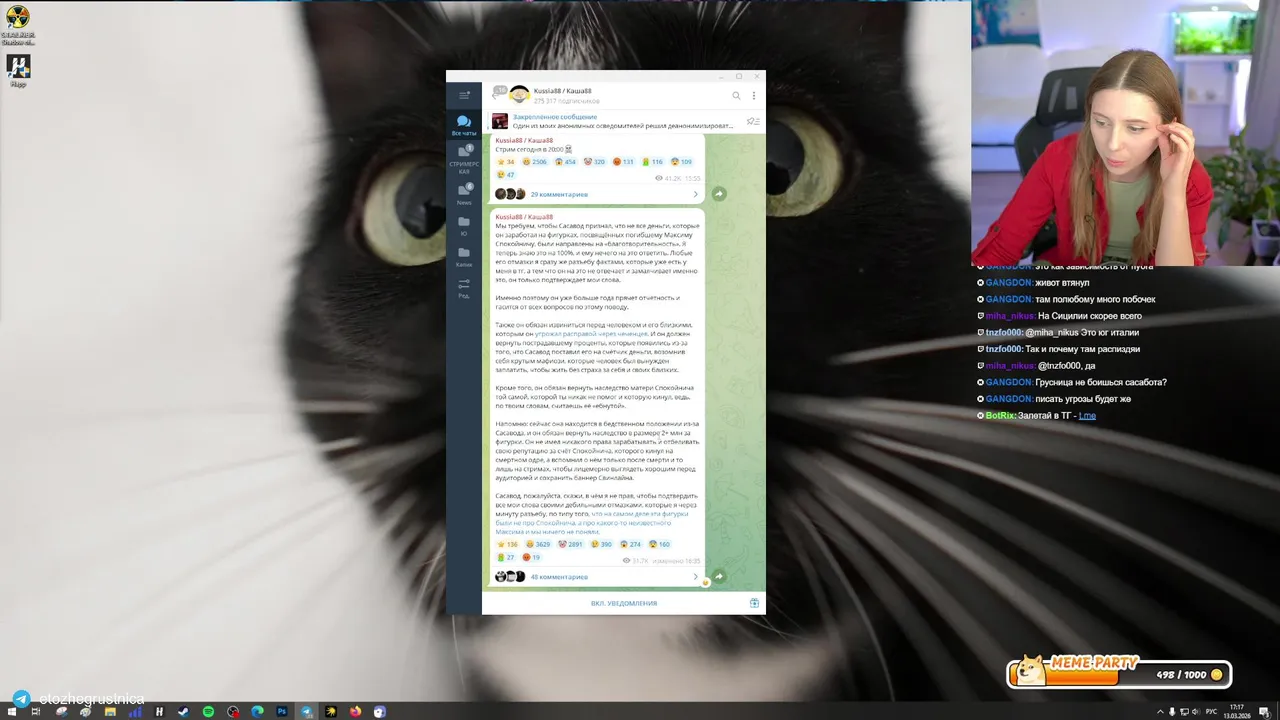Screen dimensions: 1280x720
Task: Show hidden system tray icons
Action: point(1159,712)
